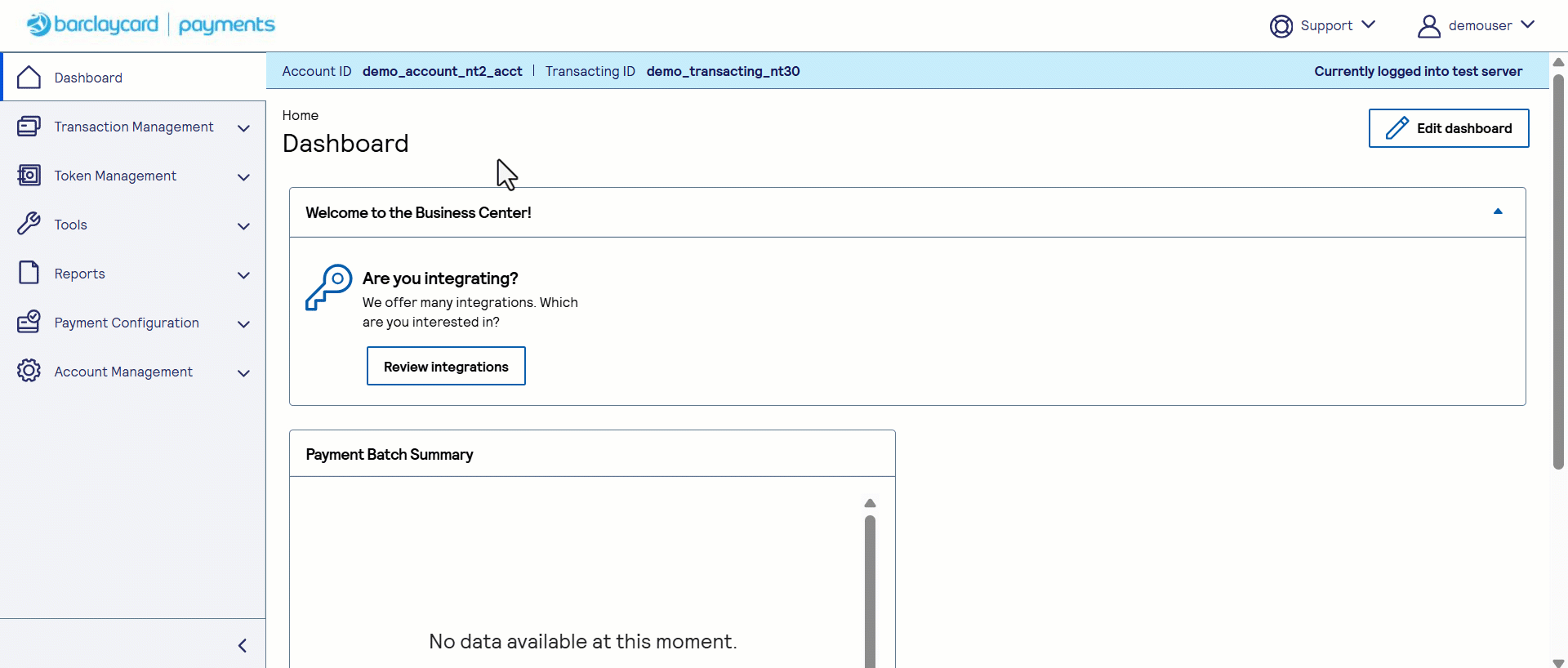This screenshot has width=1568, height=668.
Task: Click the Review integrations button
Action: [x=446, y=367]
